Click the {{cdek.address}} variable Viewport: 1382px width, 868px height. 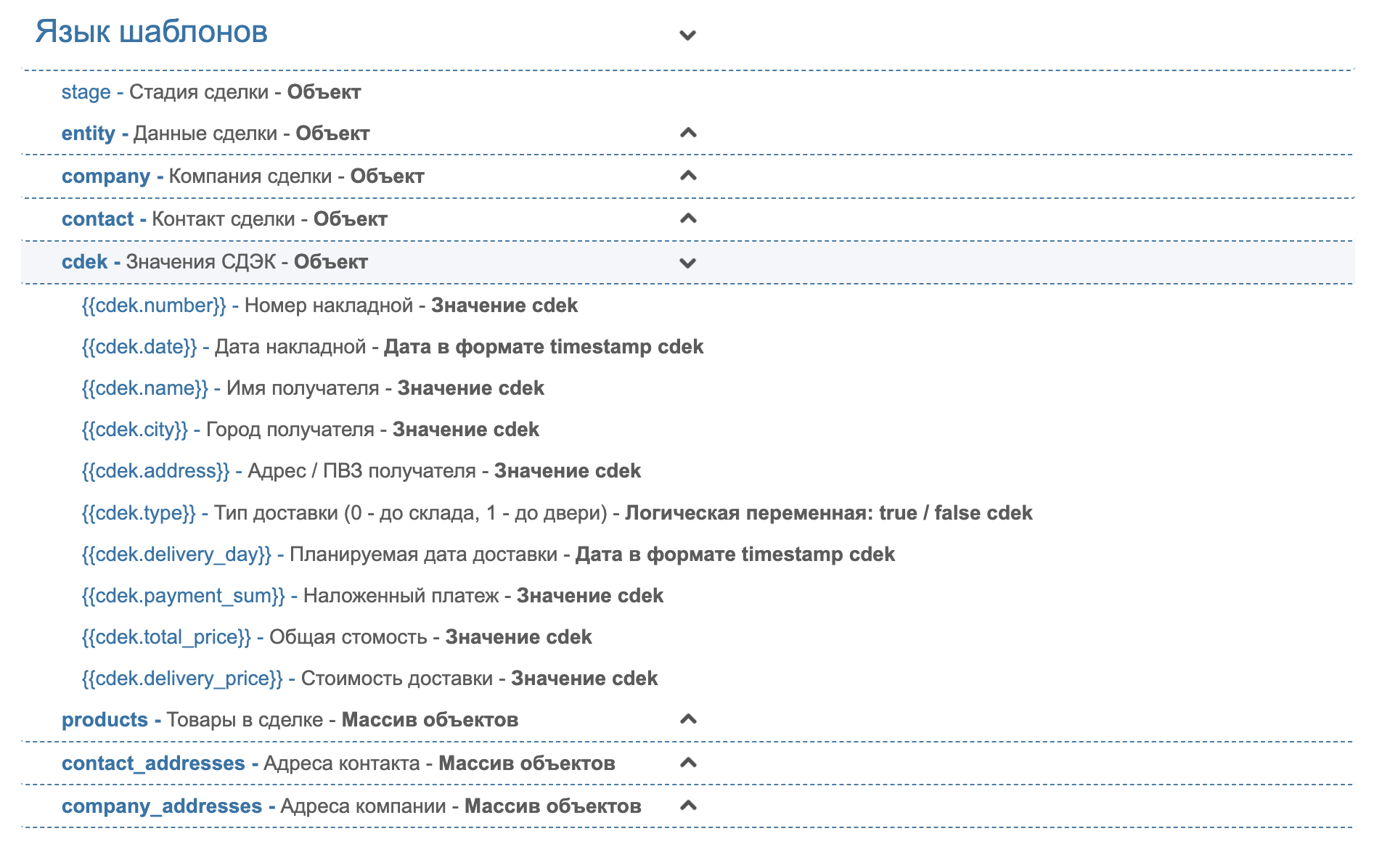pos(155,471)
